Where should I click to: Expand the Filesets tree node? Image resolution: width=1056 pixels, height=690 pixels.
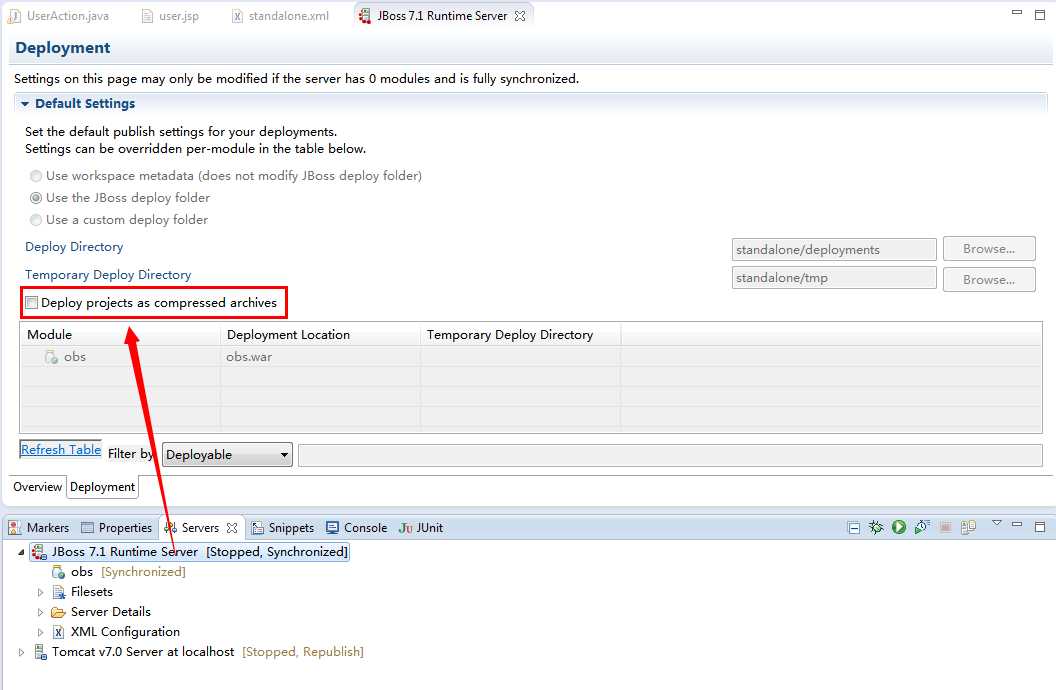pos(40,592)
